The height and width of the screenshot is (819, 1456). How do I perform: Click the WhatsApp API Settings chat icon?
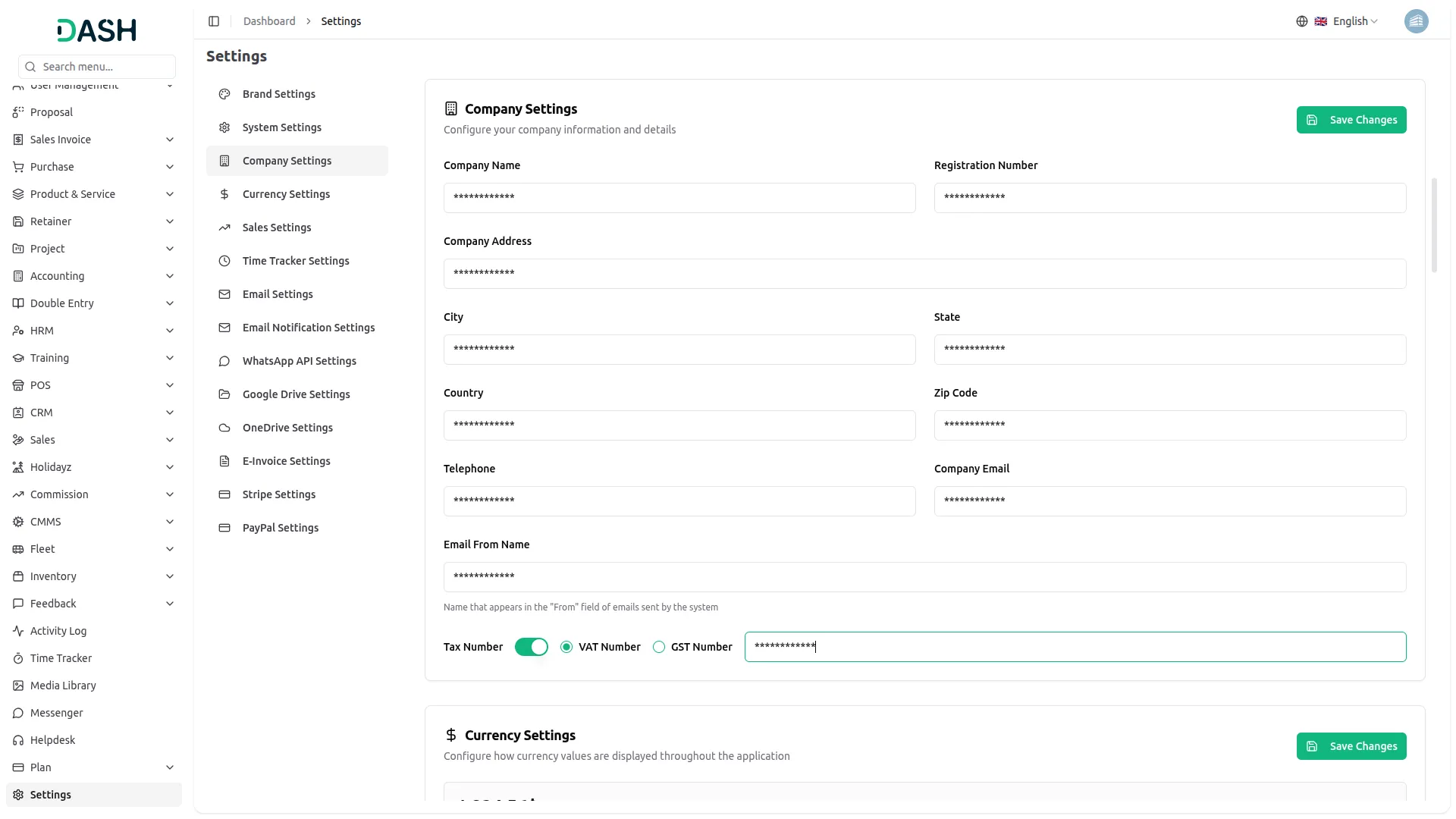click(224, 361)
